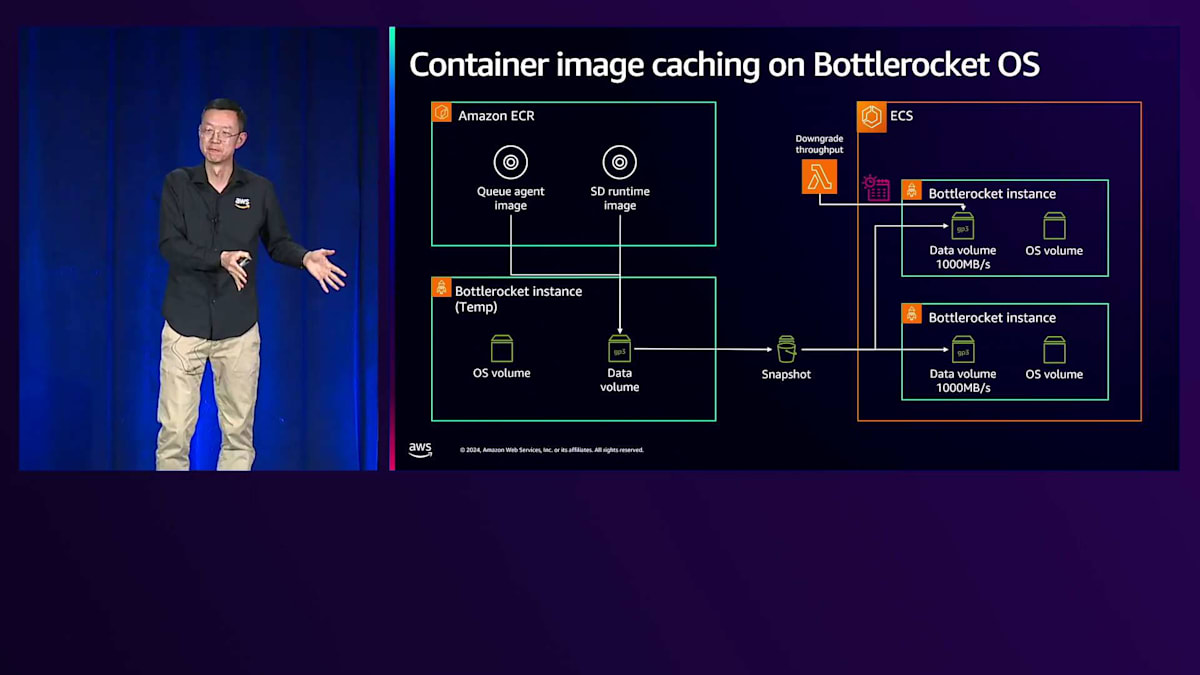Image resolution: width=1200 pixels, height=675 pixels.
Task: Select gp3 Data volume icon in upper ECS instance
Action: (x=963, y=225)
